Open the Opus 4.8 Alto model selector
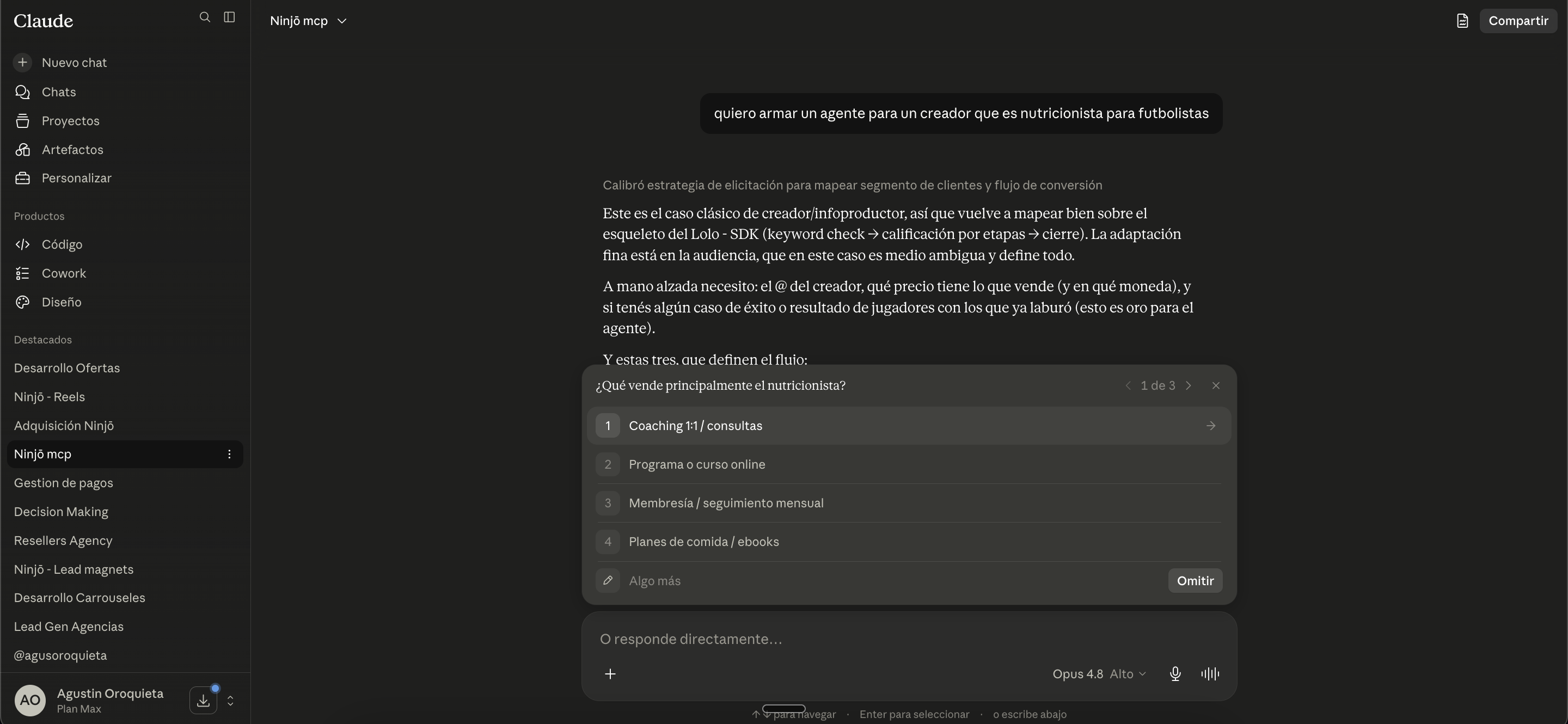Viewport: 1568px width, 724px height. tap(1099, 673)
